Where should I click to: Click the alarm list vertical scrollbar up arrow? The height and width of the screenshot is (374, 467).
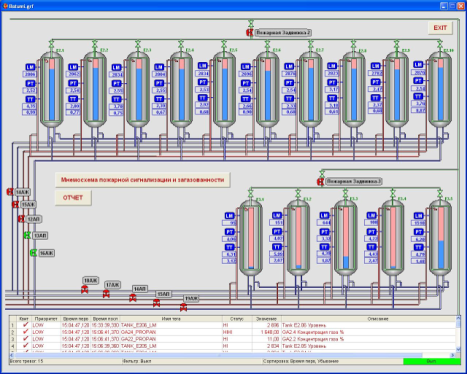[458, 318]
